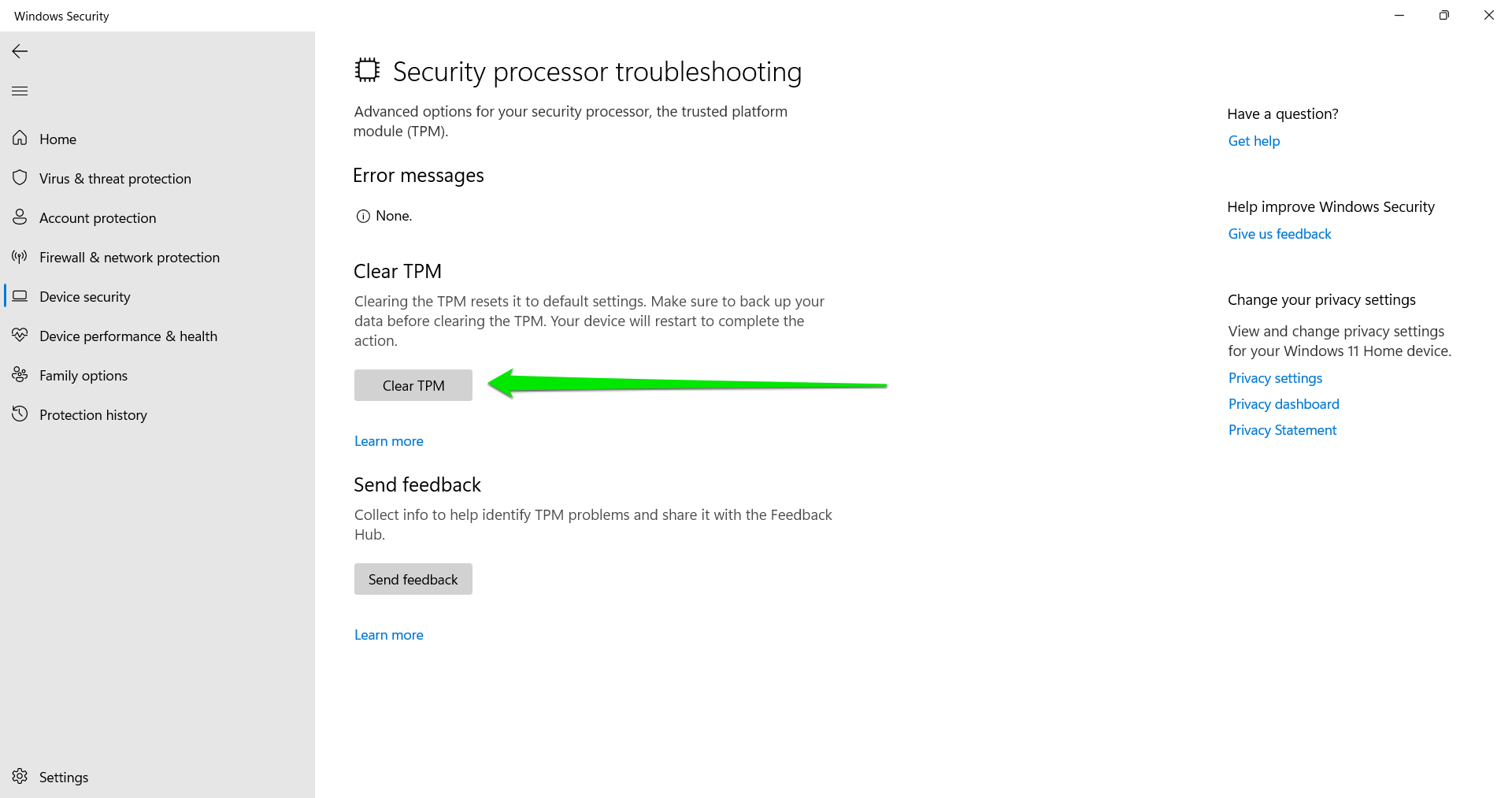Click the Account protection person icon
Viewport: 1512px width, 798px height.
20,217
